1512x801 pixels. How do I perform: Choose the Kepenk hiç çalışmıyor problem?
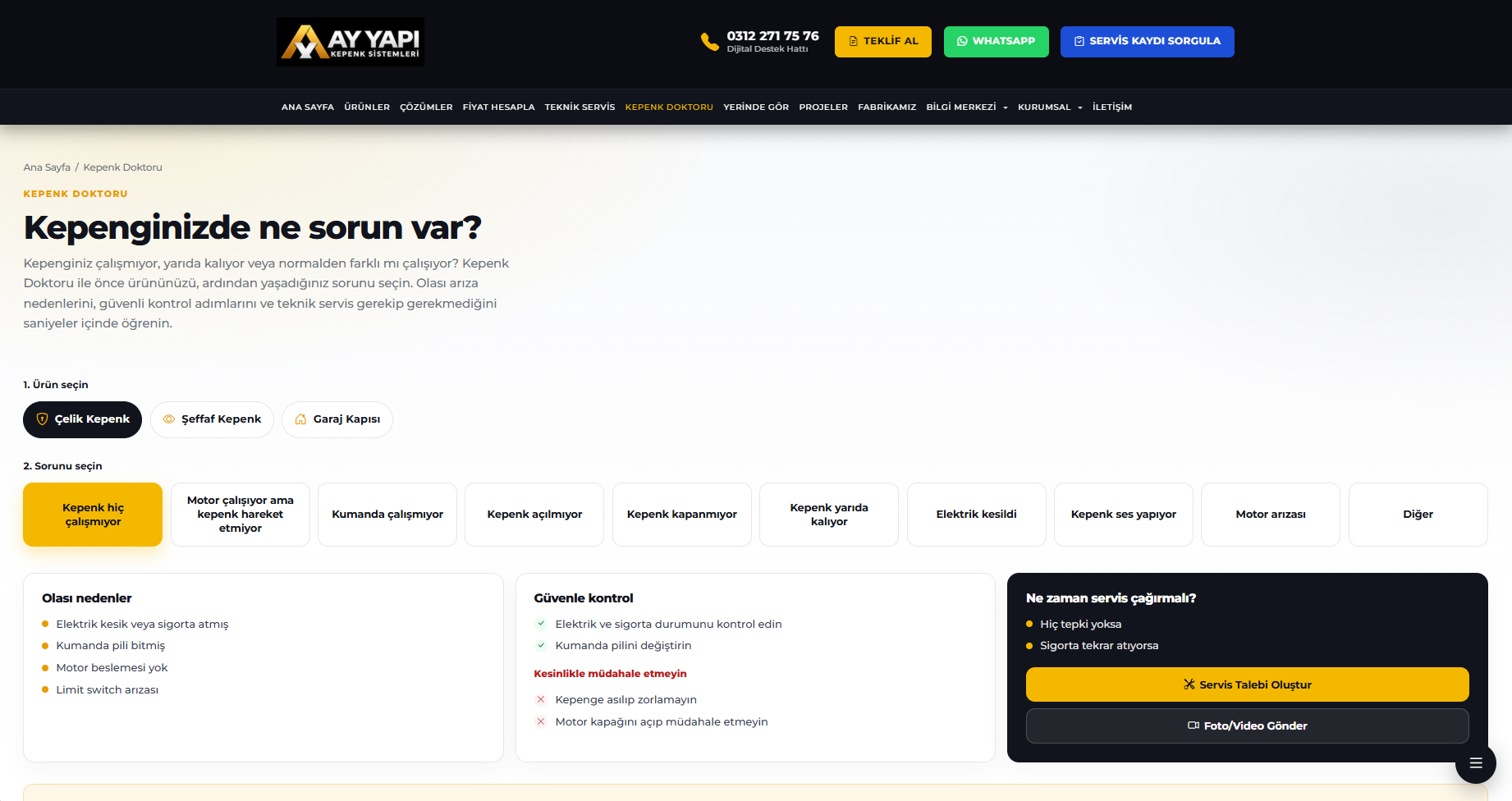pyautogui.click(x=93, y=515)
